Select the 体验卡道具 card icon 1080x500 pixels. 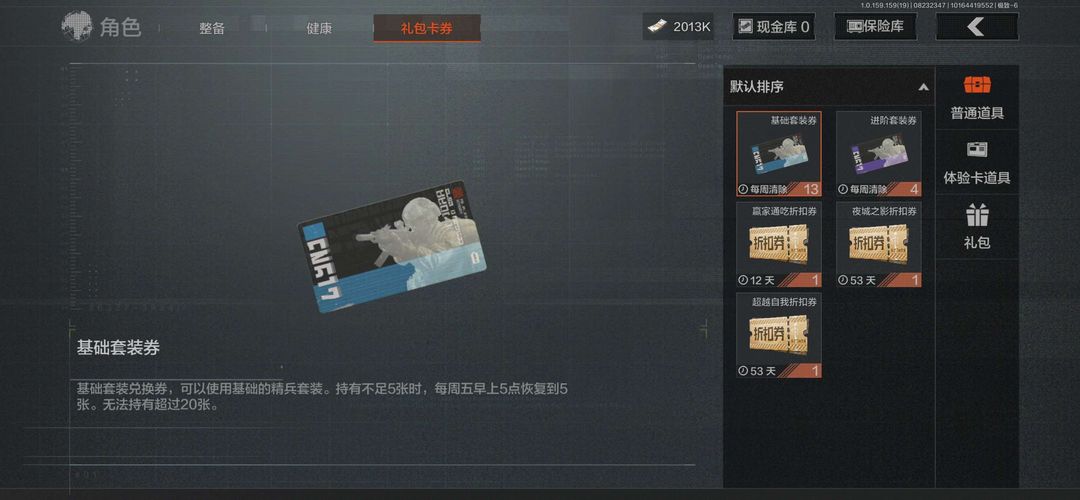click(977, 149)
